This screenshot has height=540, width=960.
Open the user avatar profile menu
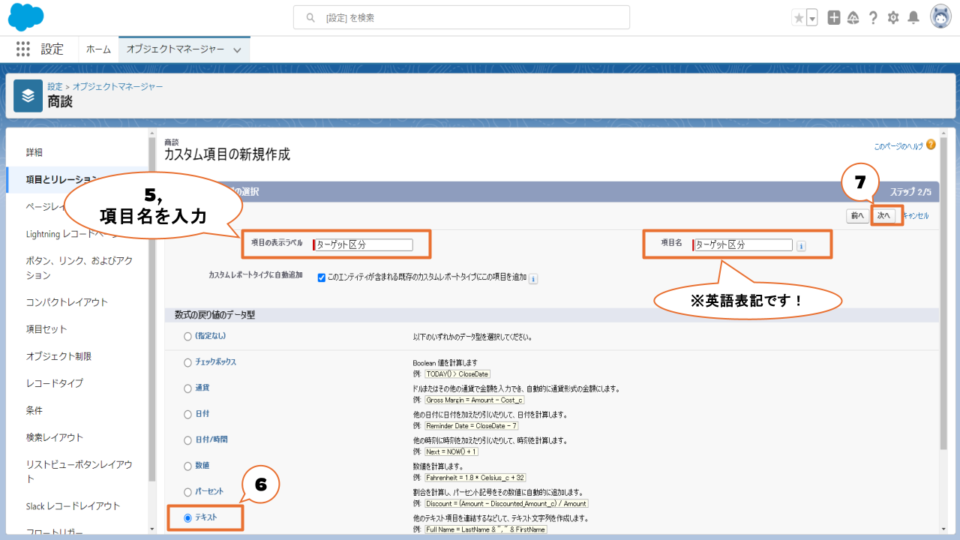(941, 17)
